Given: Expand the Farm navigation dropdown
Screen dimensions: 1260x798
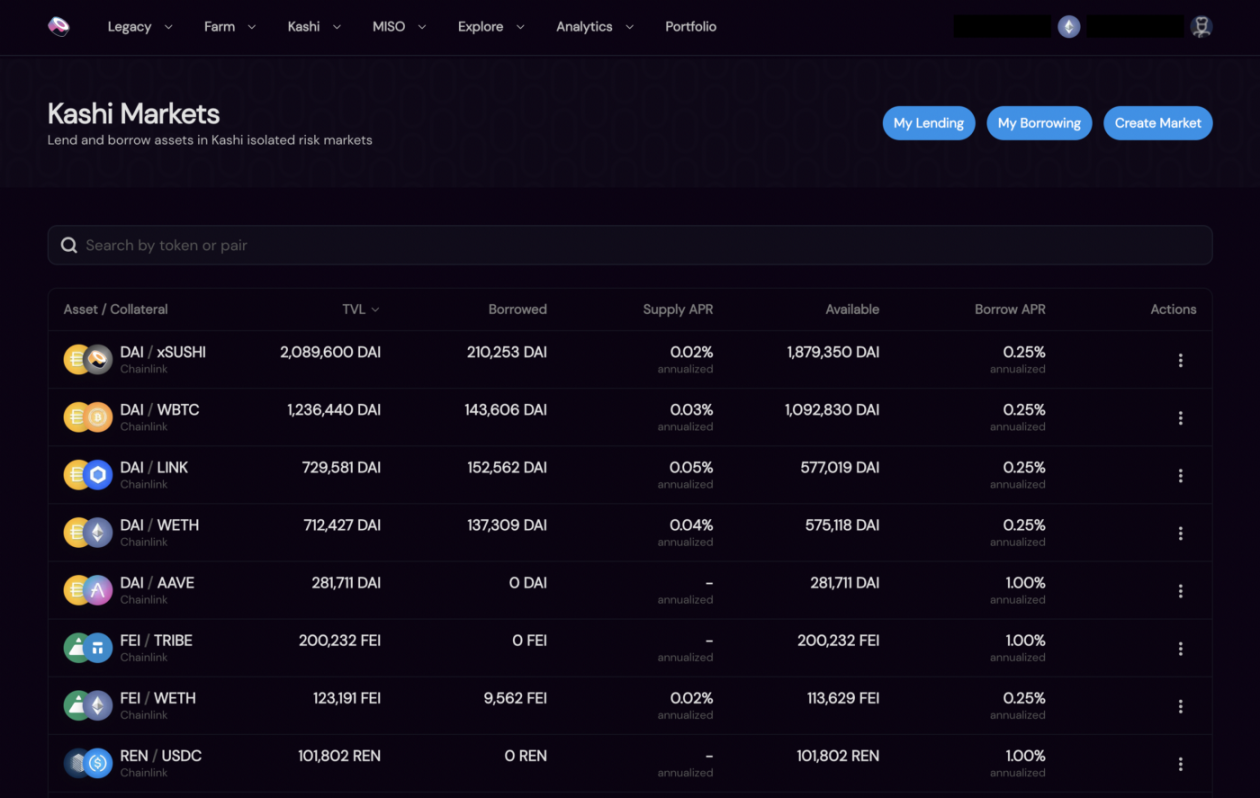Looking at the screenshot, I should click(229, 27).
